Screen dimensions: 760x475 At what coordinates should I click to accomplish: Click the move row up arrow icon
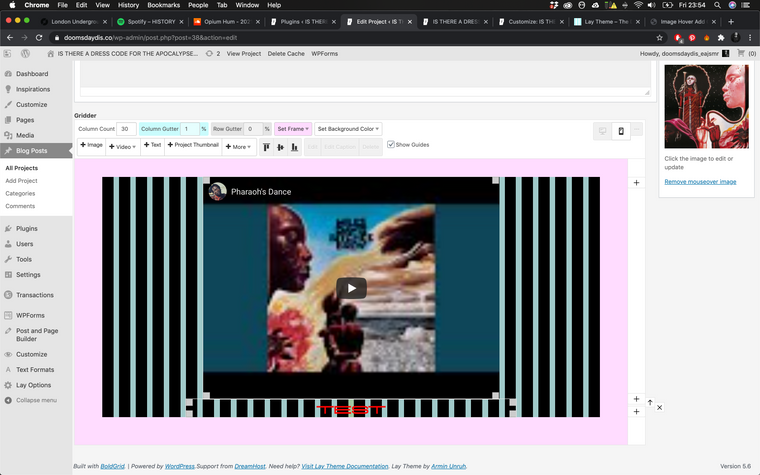coord(649,403)
